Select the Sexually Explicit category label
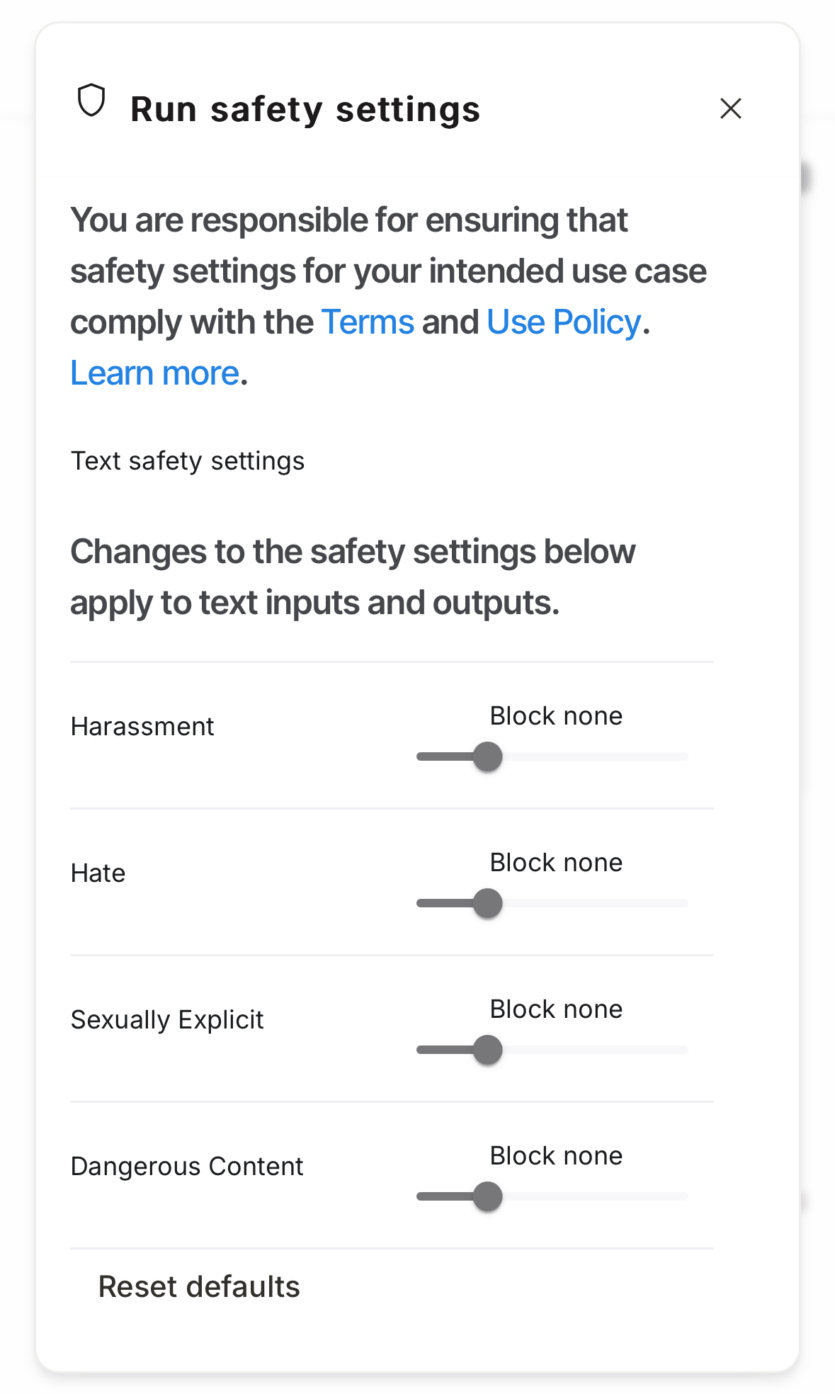 click(167, 1020)
